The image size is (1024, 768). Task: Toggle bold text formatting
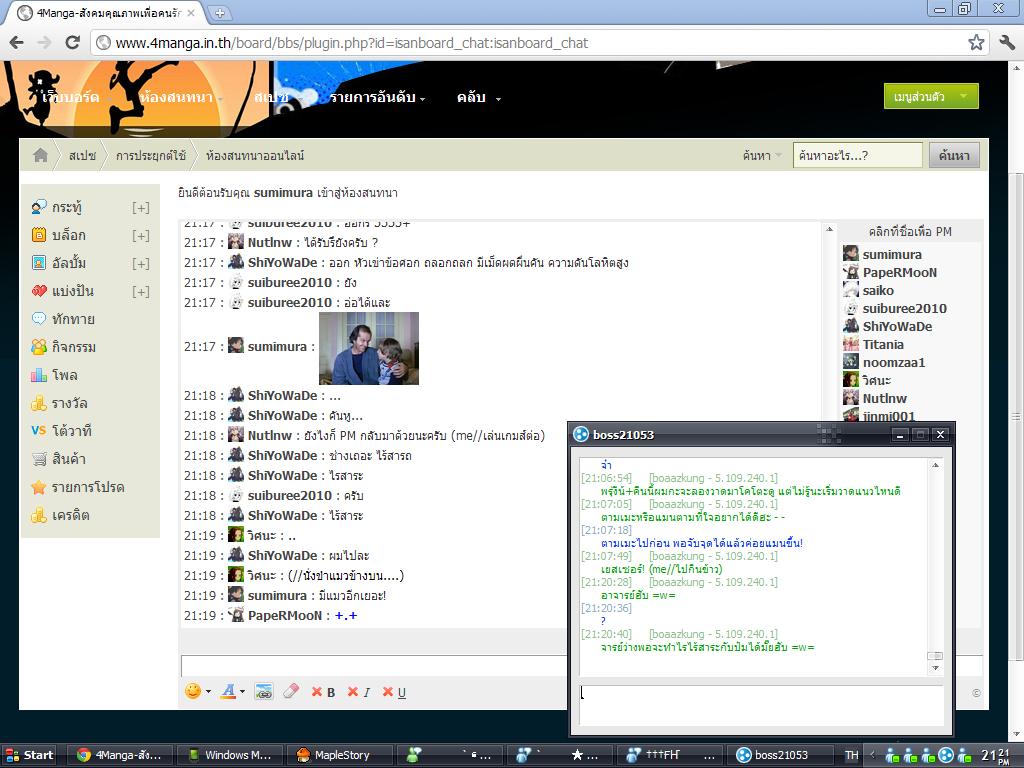(x=323, y=692)
